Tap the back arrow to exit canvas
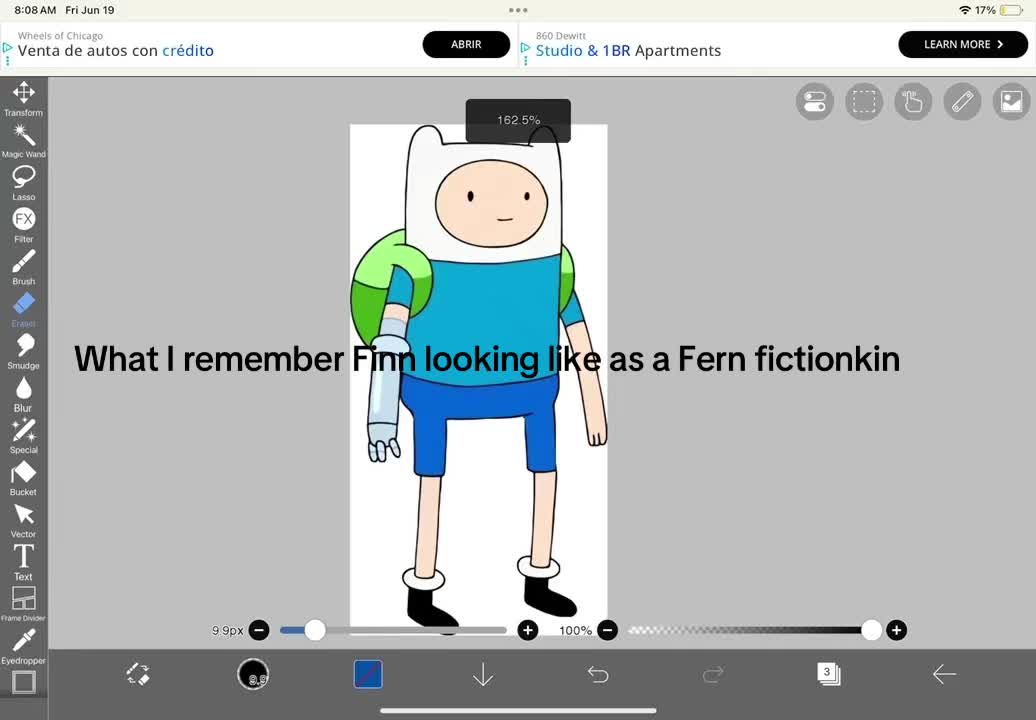The image size is (1036, 720). 944,674
